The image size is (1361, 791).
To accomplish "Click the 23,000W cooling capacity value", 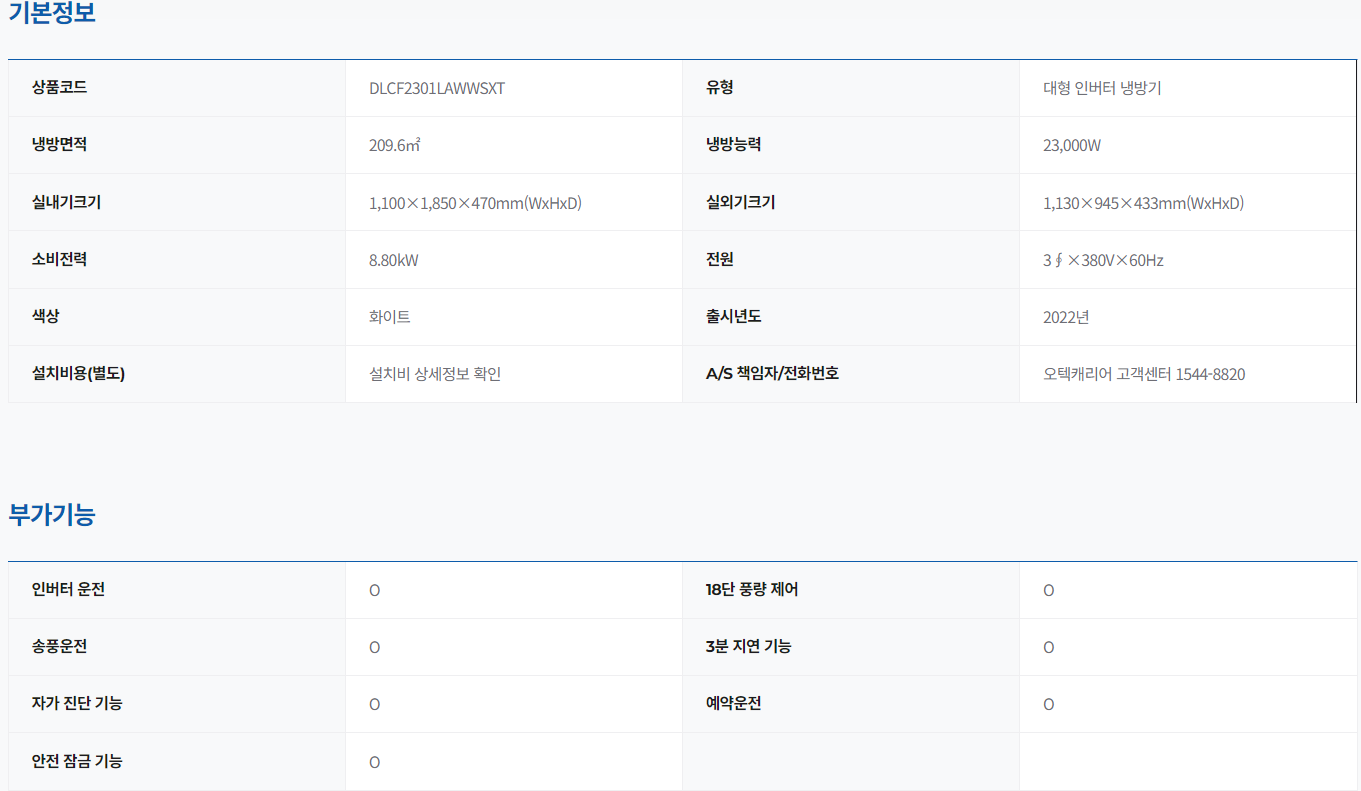I will 1072,145.
